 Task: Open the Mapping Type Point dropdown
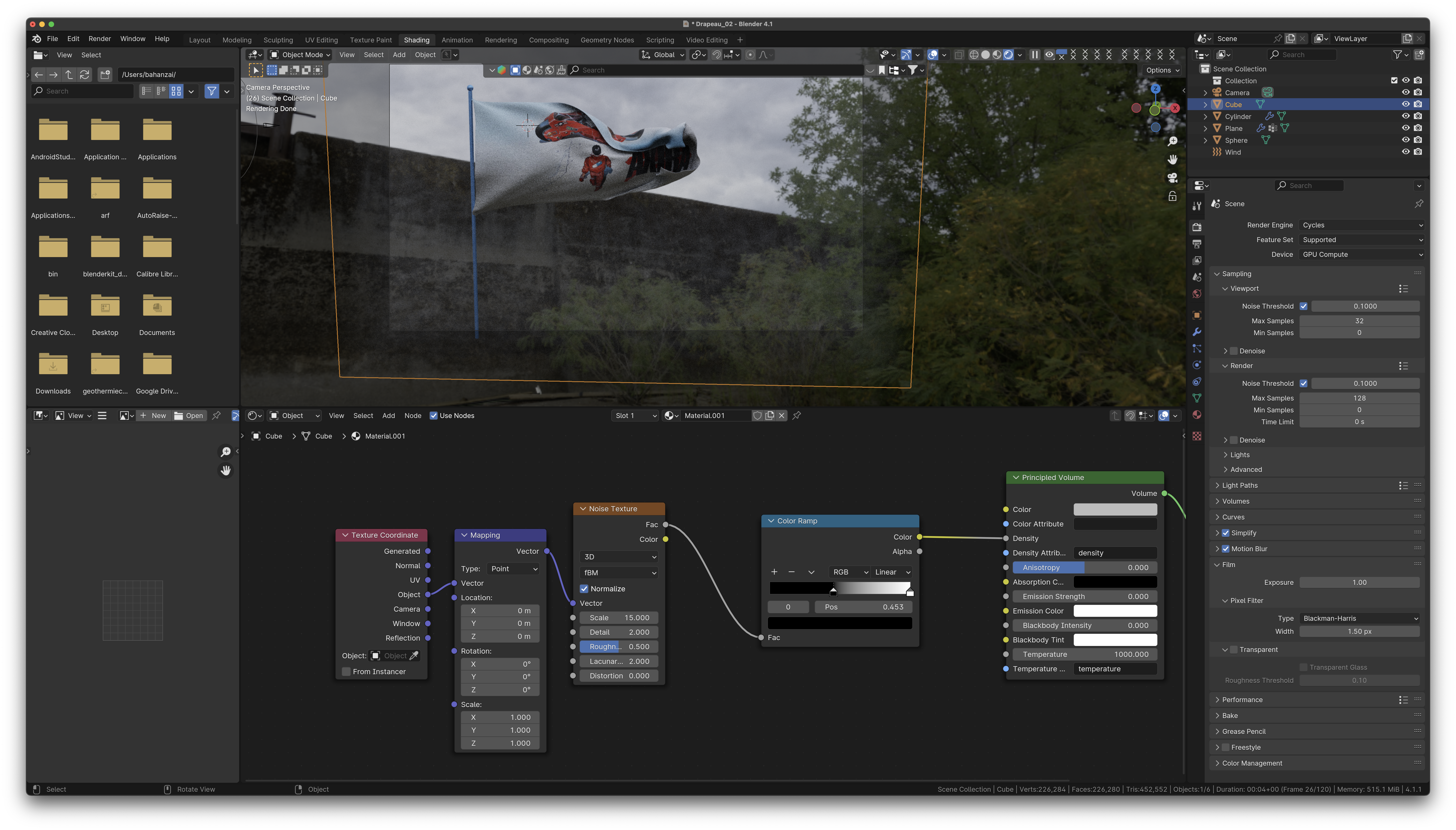click(x=513, y=569)
